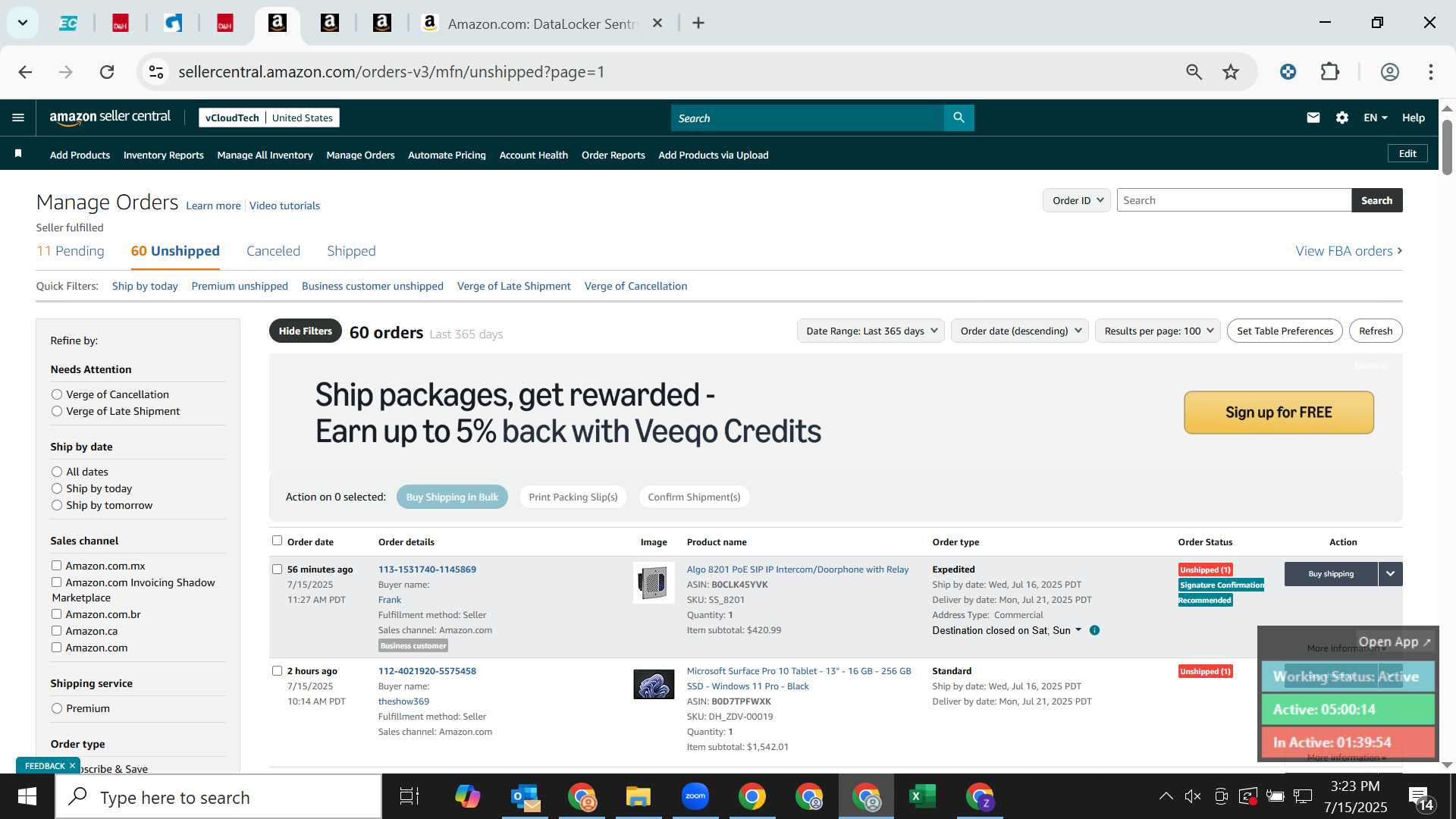Click the magnifier search button in header
This screenshot has height=819, width=1456.
tap(959, 118)
